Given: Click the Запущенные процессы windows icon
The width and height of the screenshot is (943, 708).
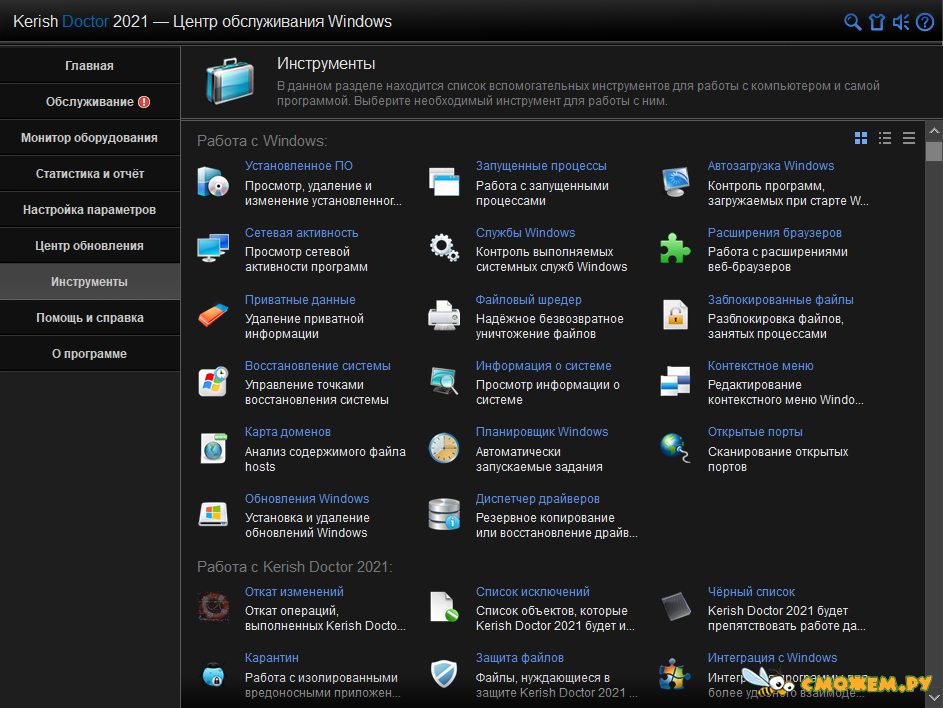Looking at the screenshot, I should pyautogui.click(x=444, y=182).
